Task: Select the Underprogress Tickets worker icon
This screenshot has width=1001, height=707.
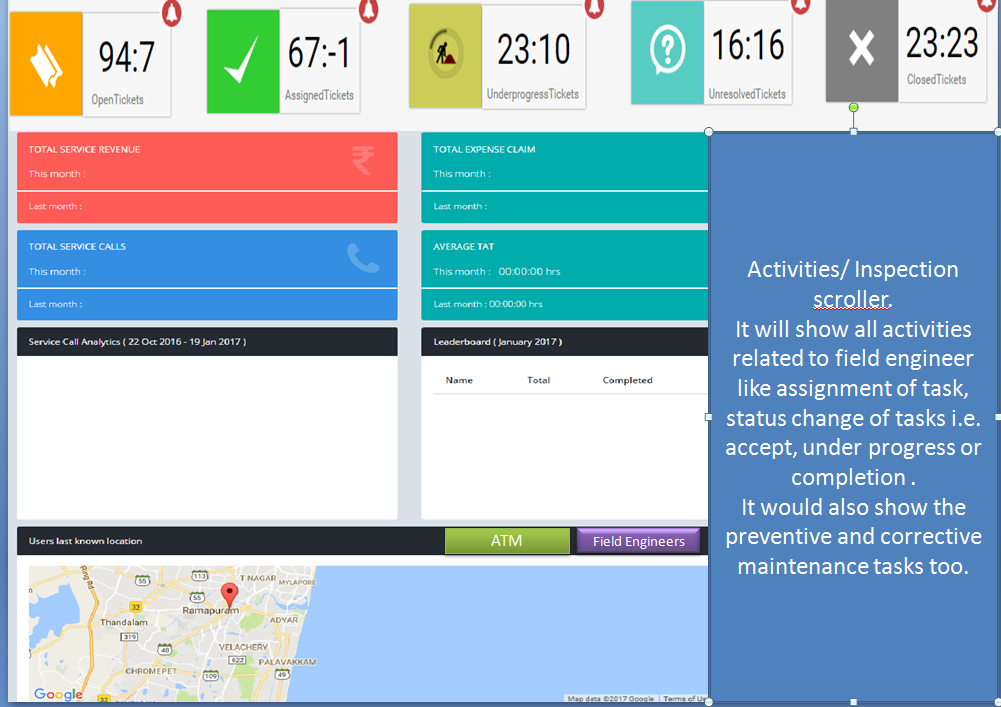Action: pos(445,56)
